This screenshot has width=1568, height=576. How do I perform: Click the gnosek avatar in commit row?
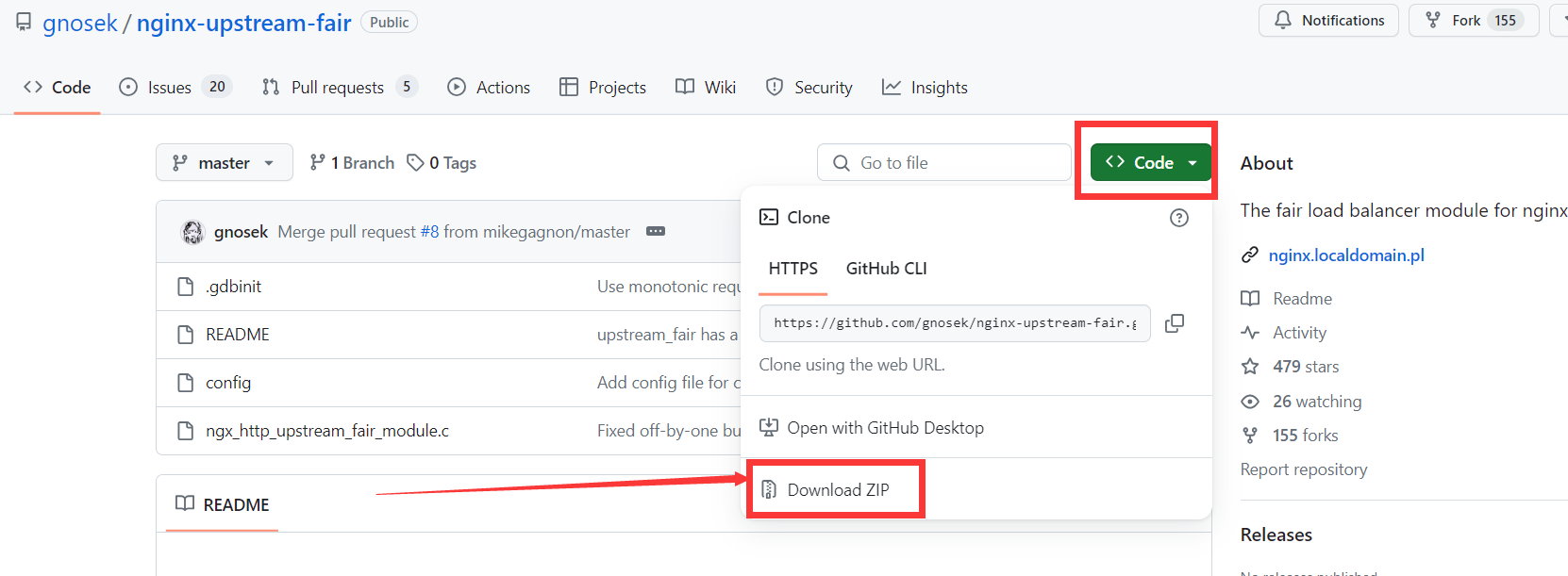pos(192,232)
